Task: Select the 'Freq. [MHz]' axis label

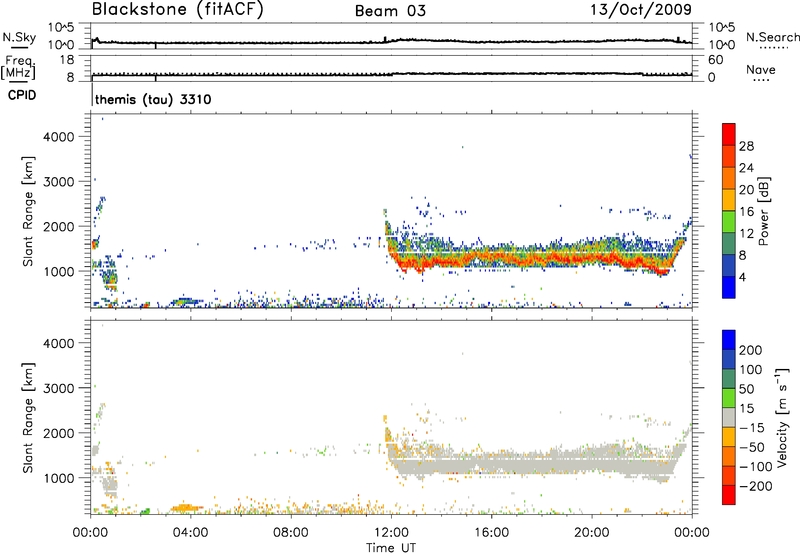Action: tap(18, 68)
